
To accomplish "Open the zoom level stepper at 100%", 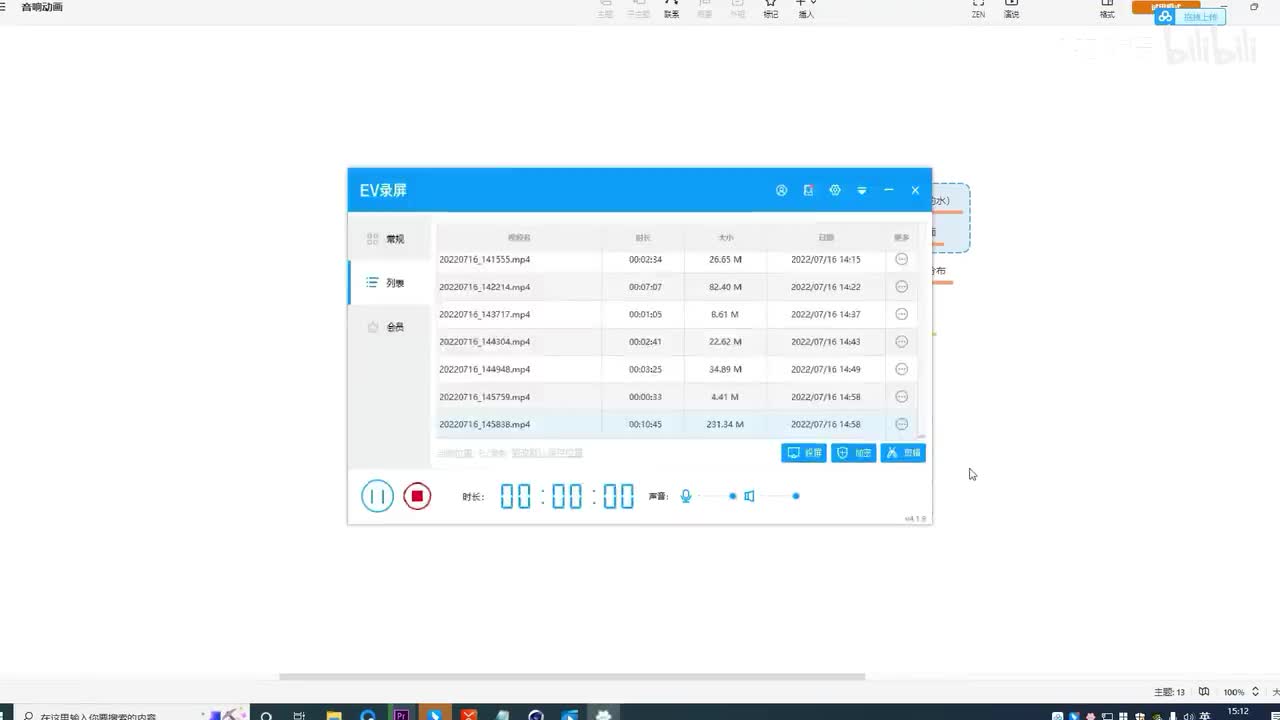I will 1255,692.
